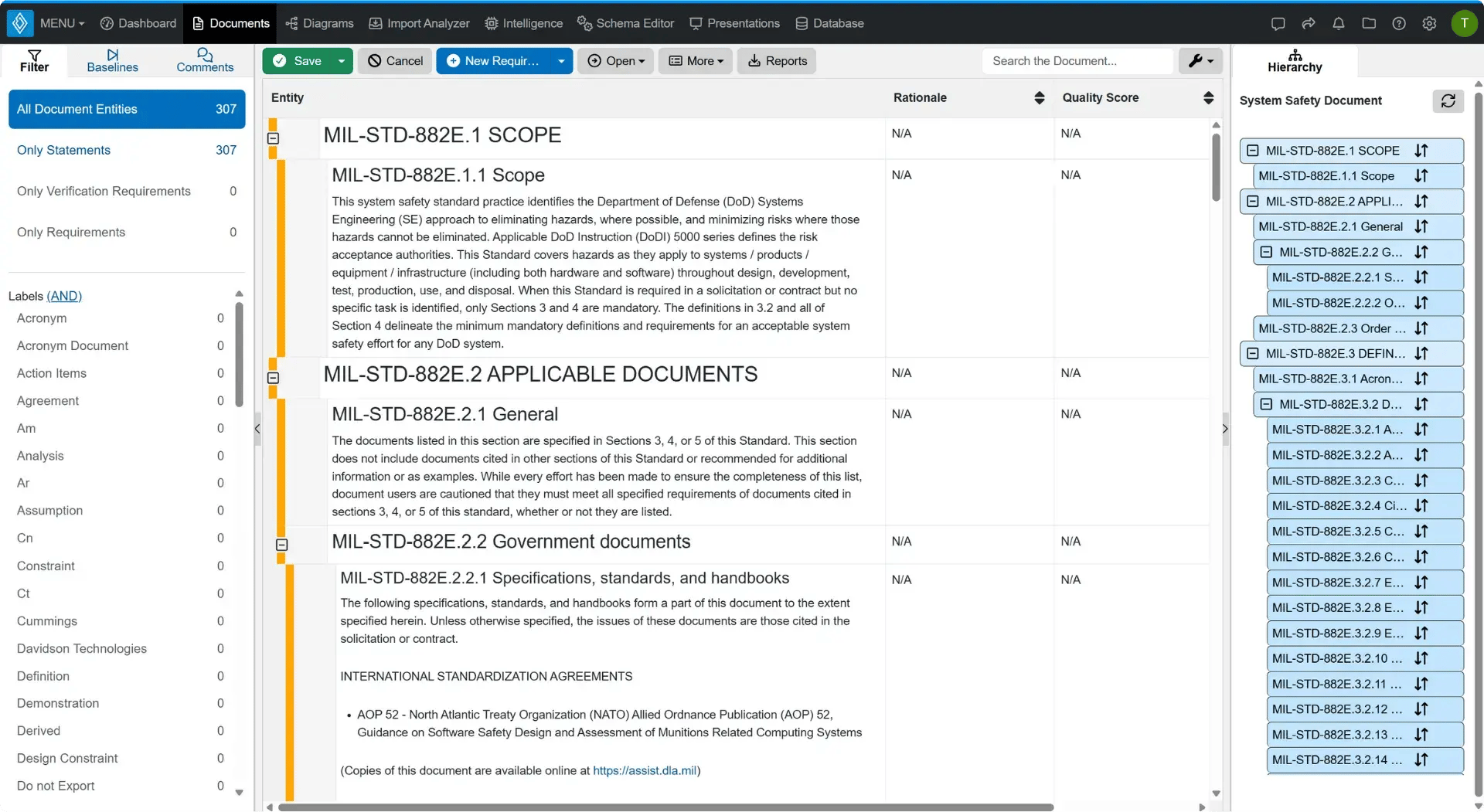Image resolution: width=1484 pixels, height=812 pixels.
Task: Collapse MIL-STD-882E.1 SCOPE in hierarchy tree
Action: coord(1253,151)
